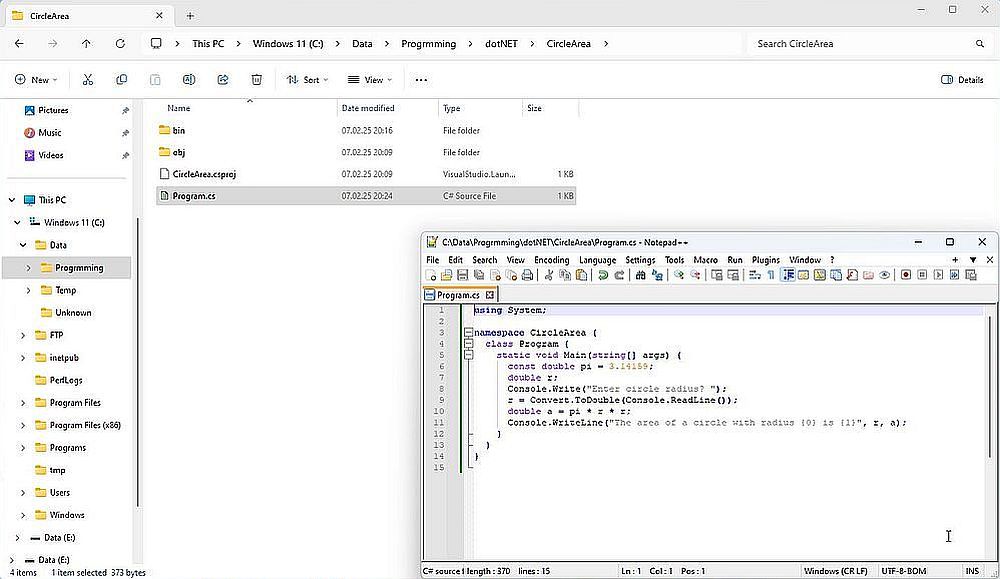Collapse This PC in navigation pane

(x=11, y=200)
